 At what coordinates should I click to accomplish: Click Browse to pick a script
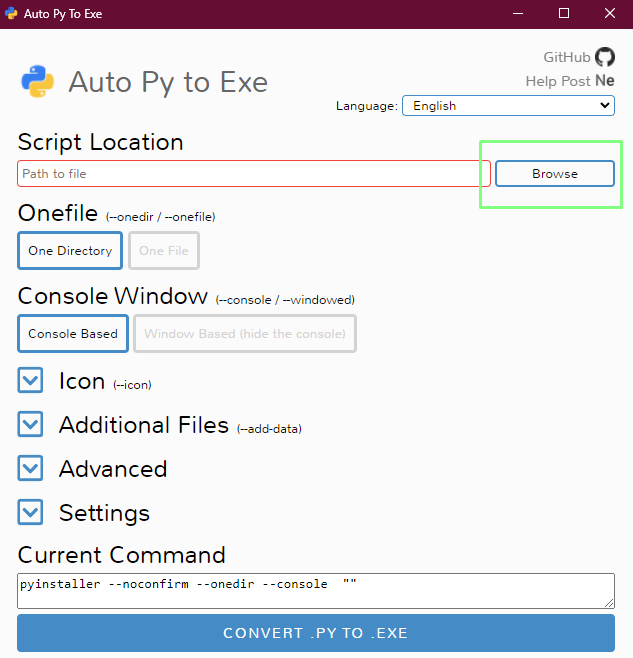coord(555,173)
